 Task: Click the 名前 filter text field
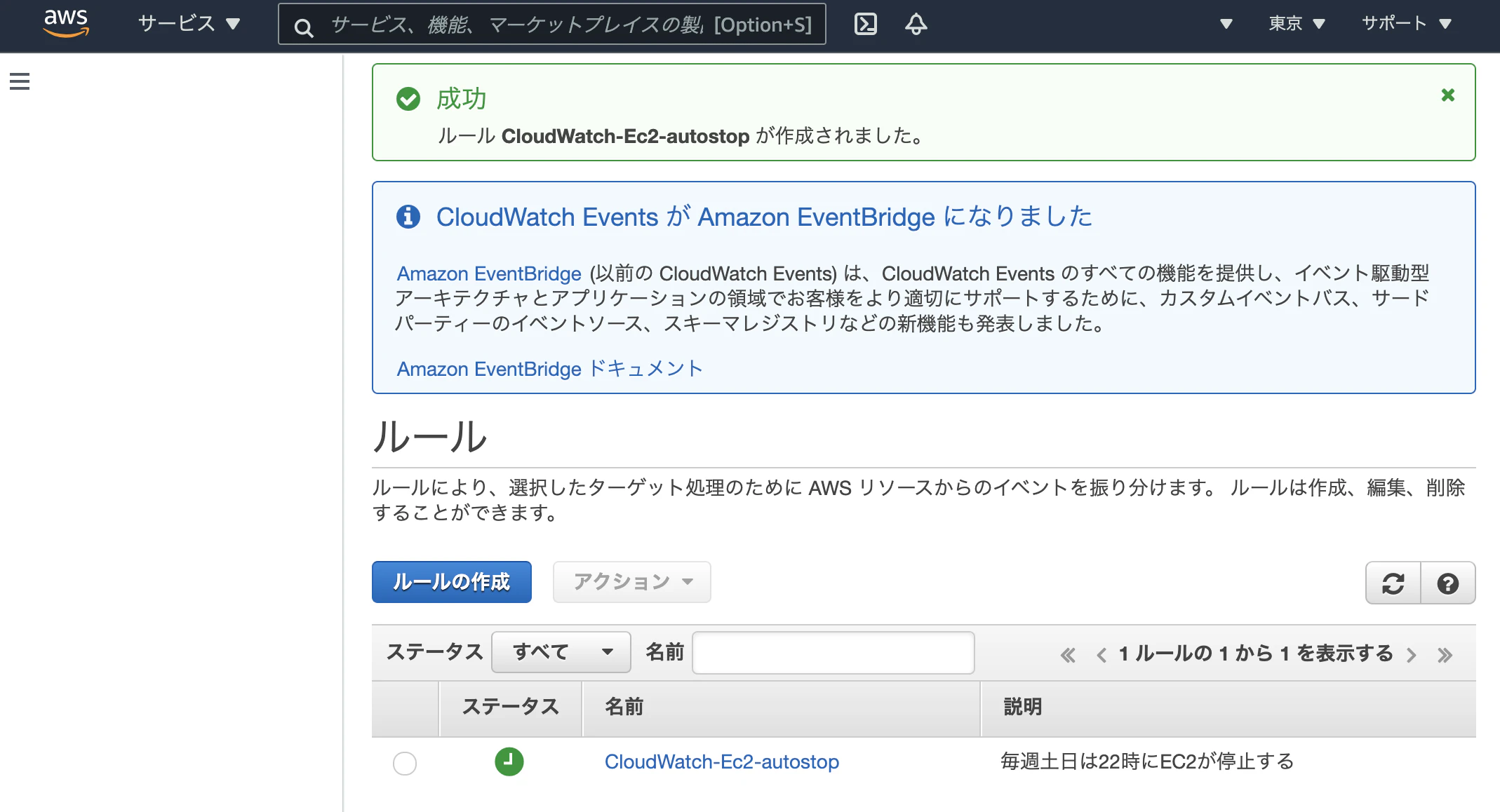[833, 653]
